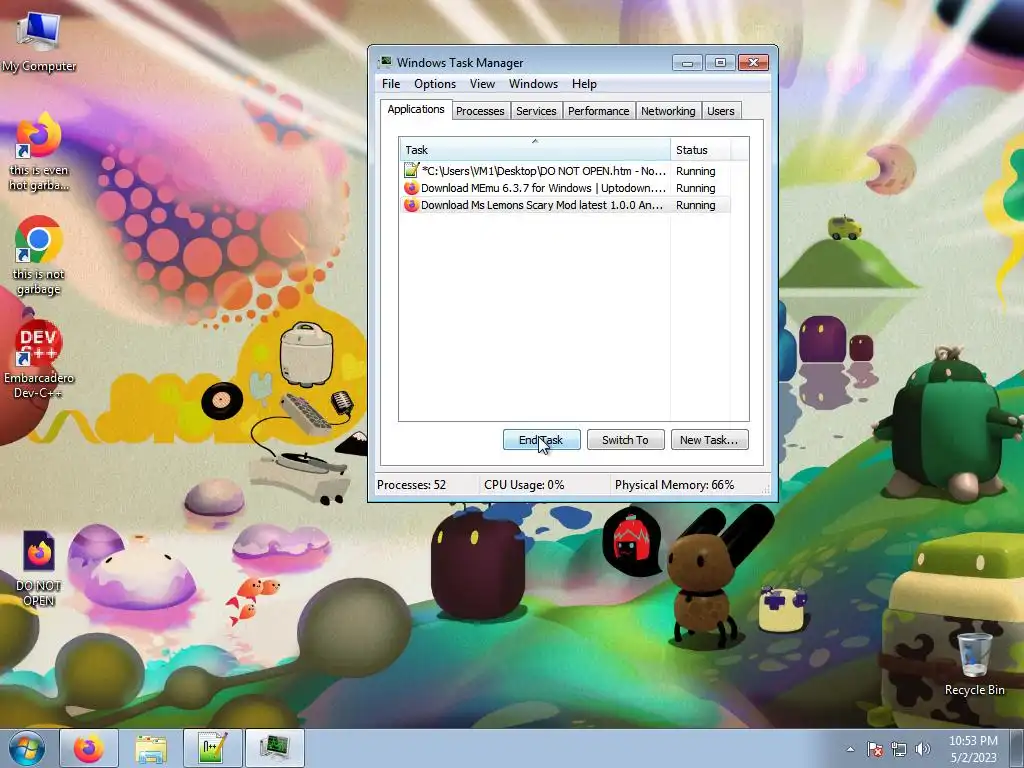Open the Windows menu

point(534,84)
